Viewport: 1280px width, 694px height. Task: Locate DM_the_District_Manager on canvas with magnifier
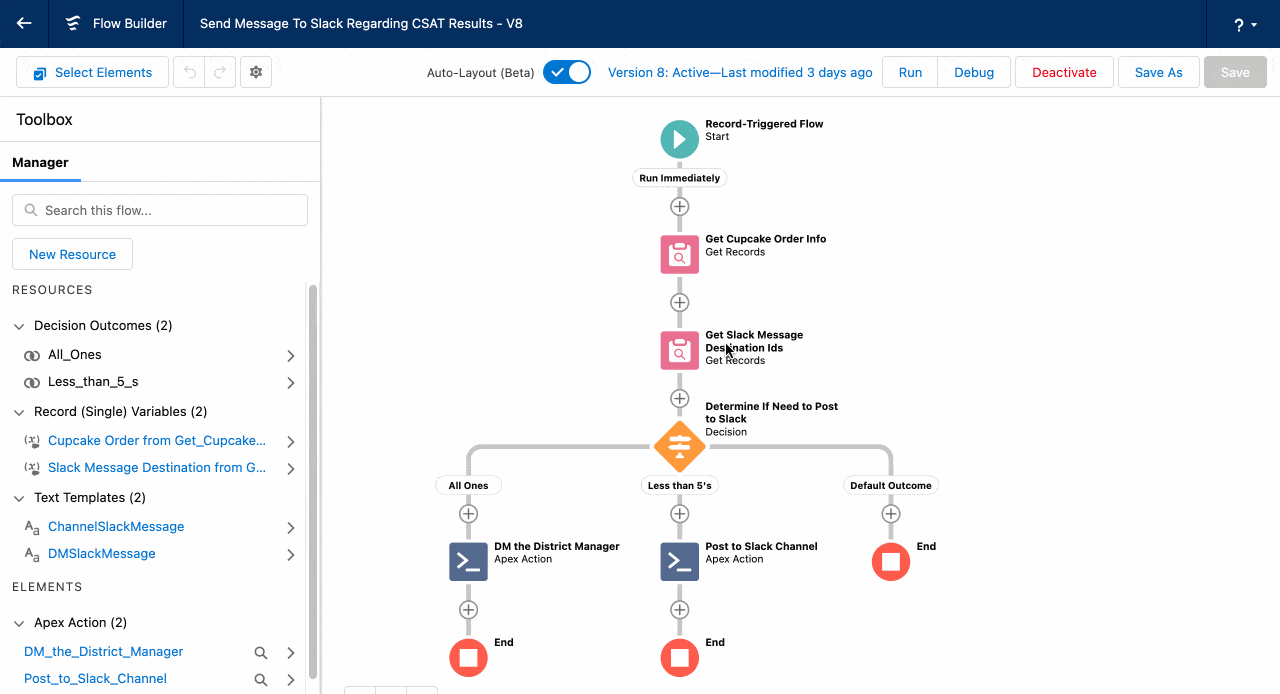pos(261,652)
